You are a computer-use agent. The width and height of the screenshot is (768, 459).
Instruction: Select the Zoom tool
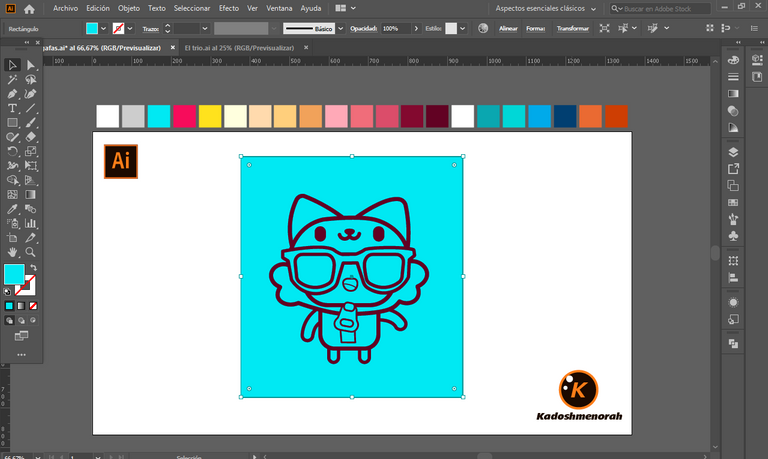pos(30,252)
